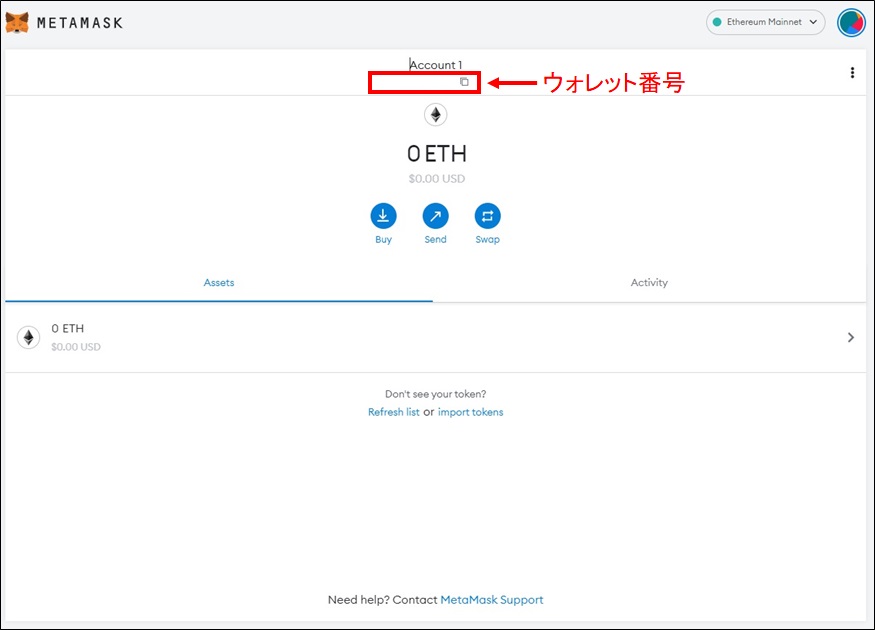Image resolution: width=875 pixels, height=630 pixels.
Task: Switch to the Assets tab
Action: tap(219, 283)
